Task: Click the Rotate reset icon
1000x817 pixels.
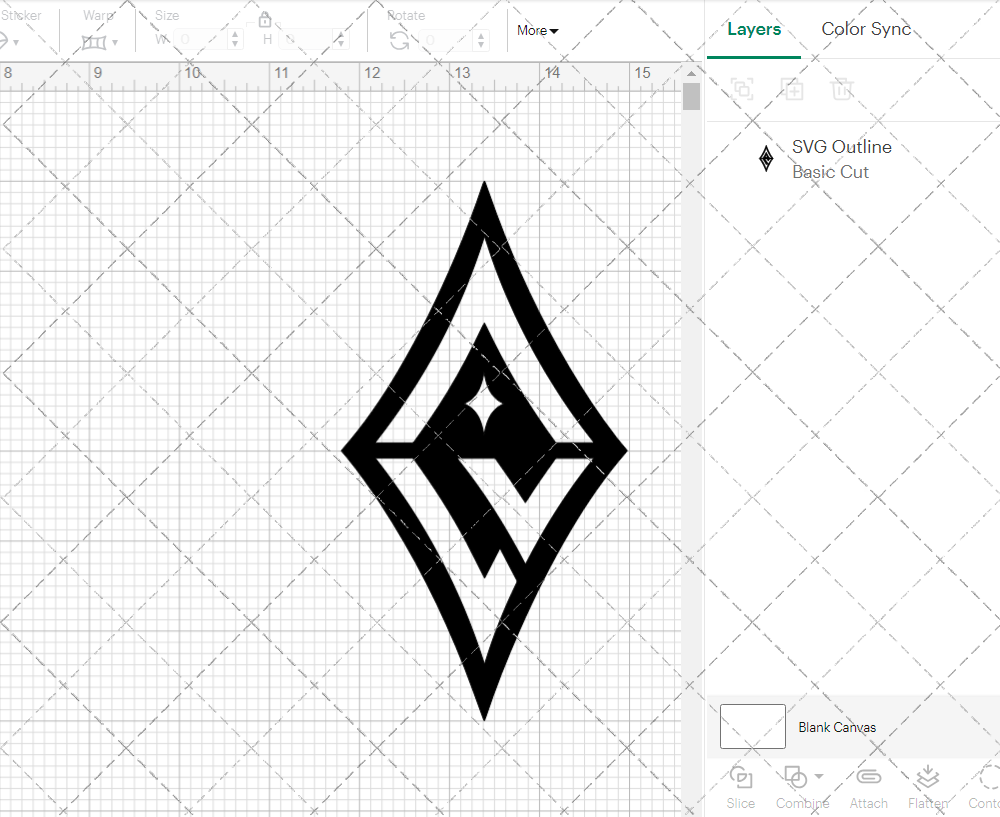Action: [x=398, y=40]
